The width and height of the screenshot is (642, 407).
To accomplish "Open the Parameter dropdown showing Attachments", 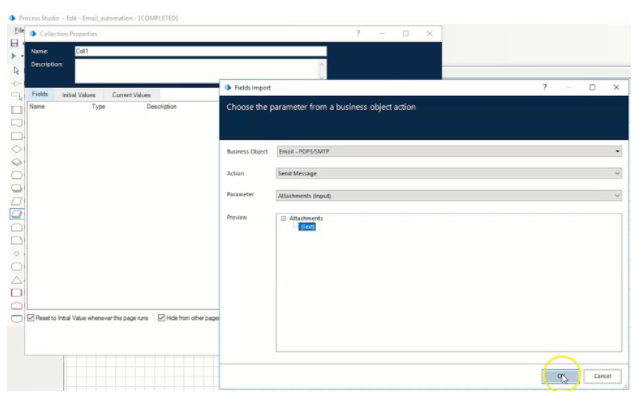I will point(449,196).
